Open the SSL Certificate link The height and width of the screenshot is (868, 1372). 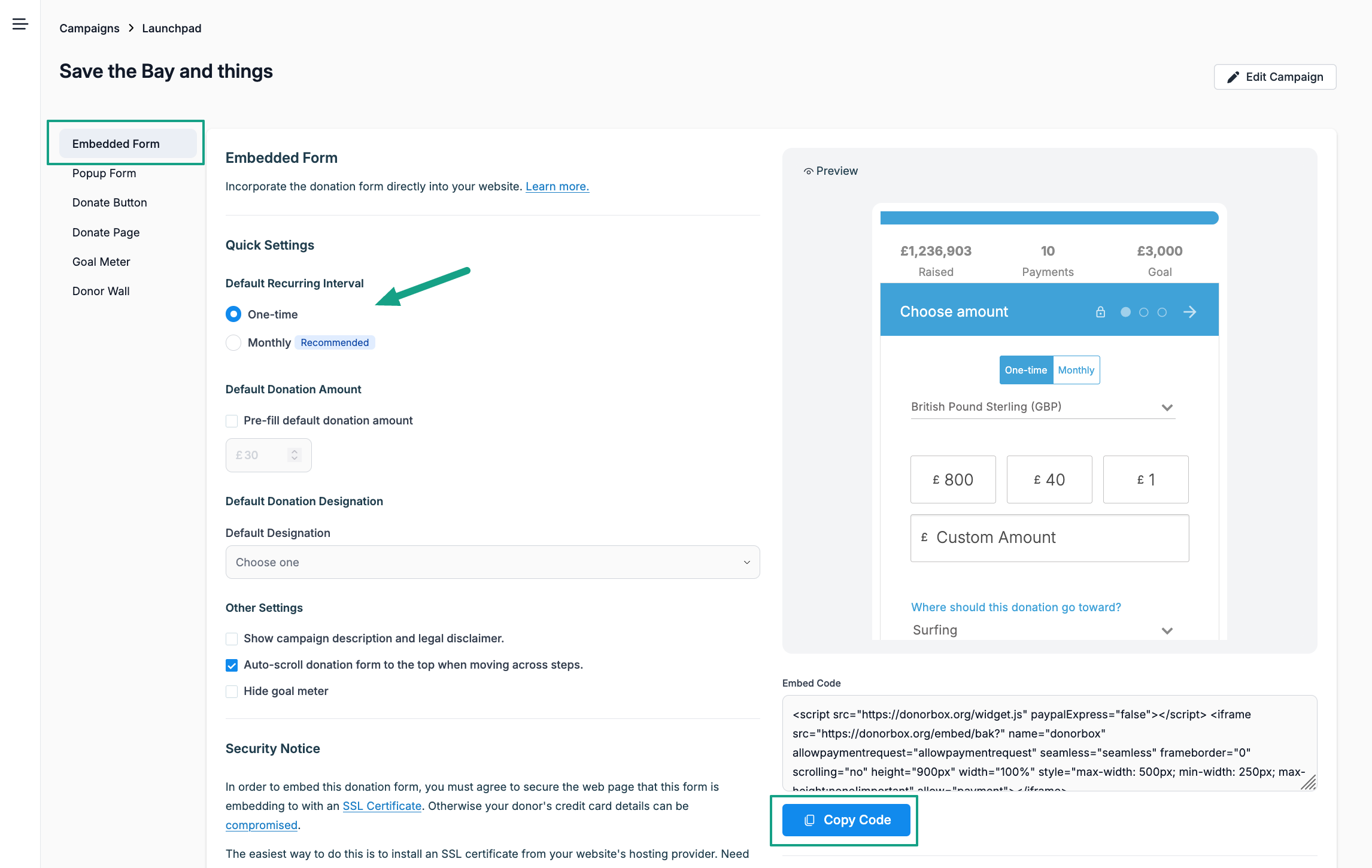tap(382, 806)
